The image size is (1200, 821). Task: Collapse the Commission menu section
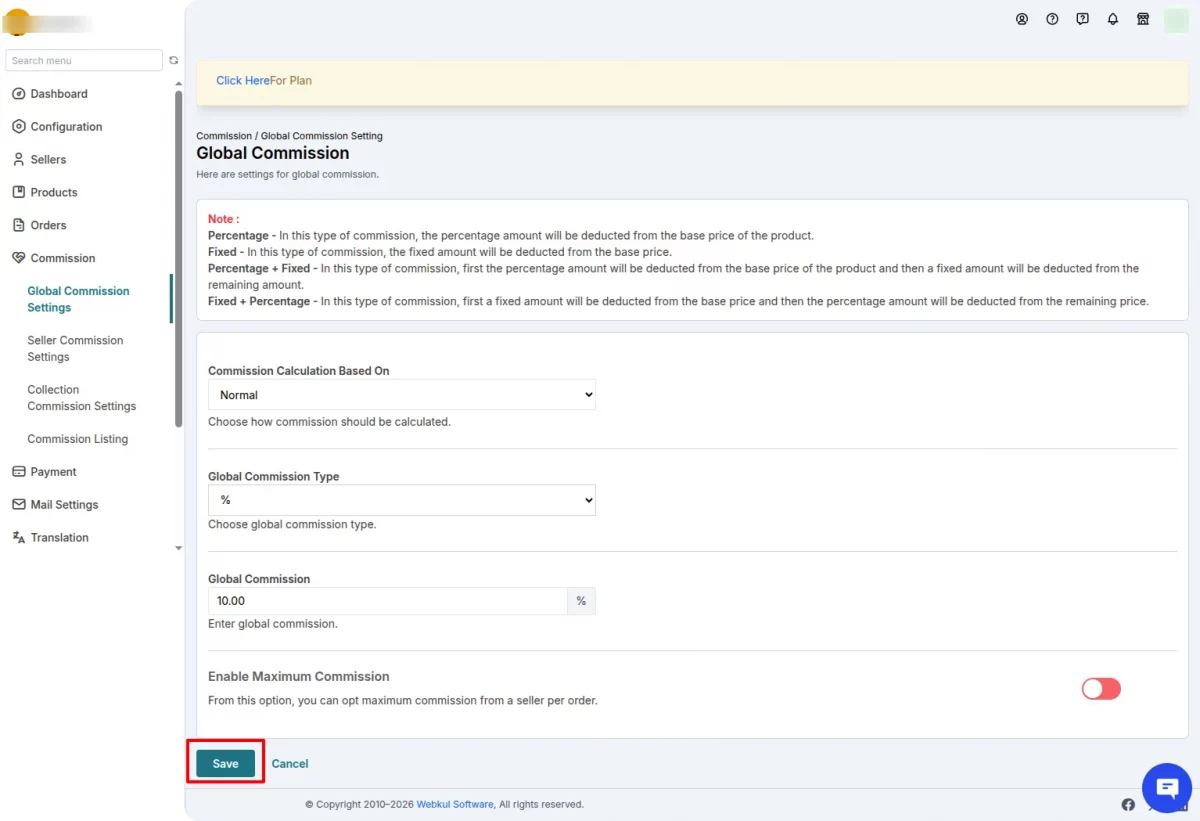point(63,258)
